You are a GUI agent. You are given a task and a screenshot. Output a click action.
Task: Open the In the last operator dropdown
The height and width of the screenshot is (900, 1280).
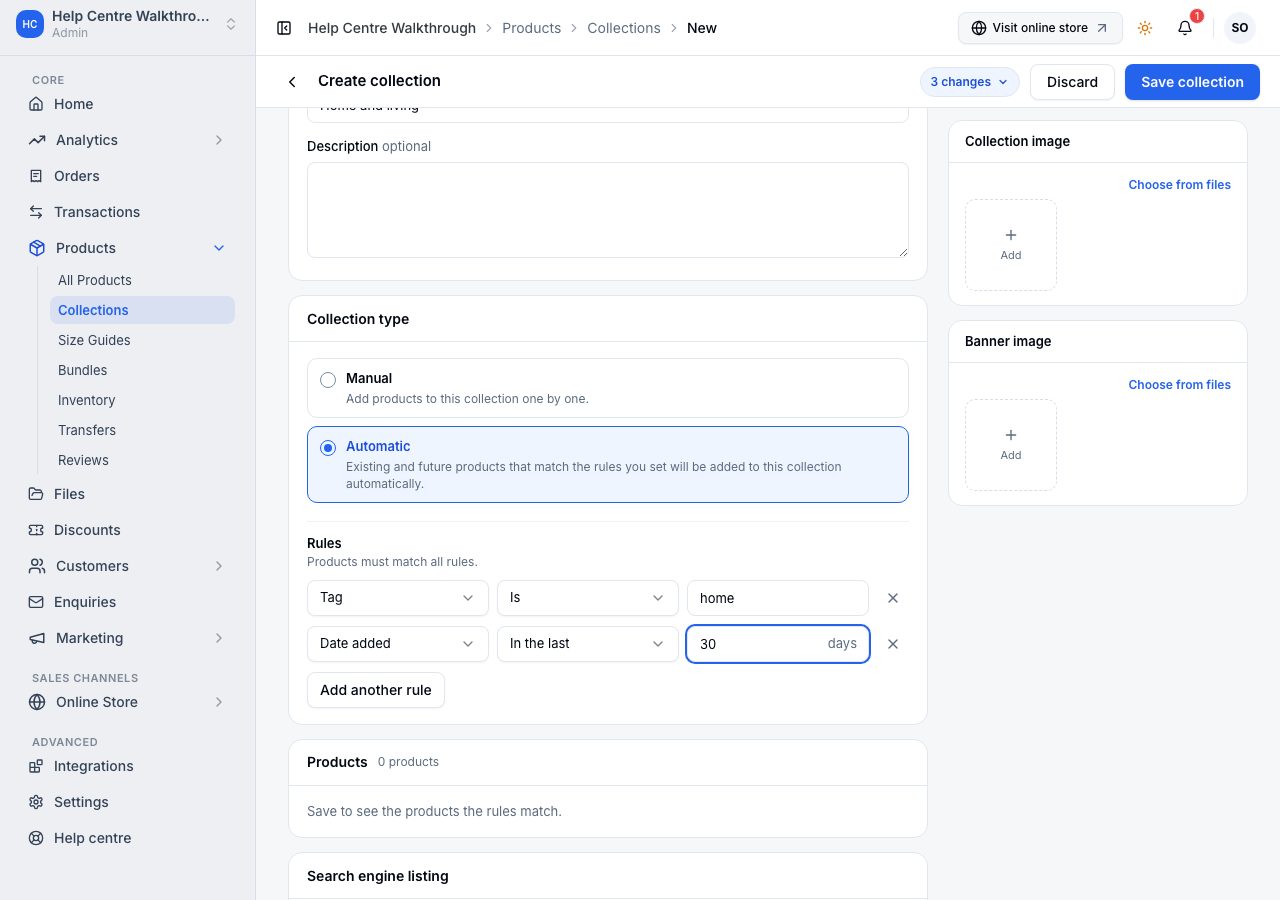[x=588, y=644]
